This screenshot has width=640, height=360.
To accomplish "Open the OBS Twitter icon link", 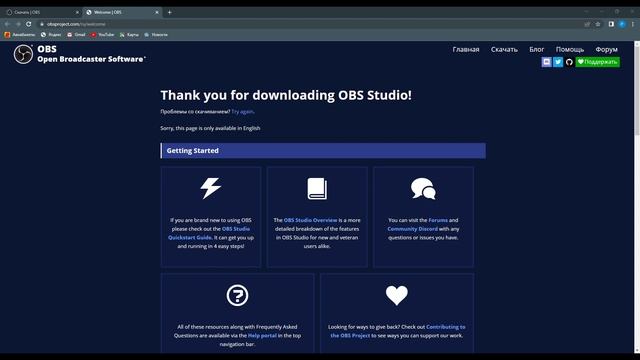I will pyautogui.click(x=558, y=62).
